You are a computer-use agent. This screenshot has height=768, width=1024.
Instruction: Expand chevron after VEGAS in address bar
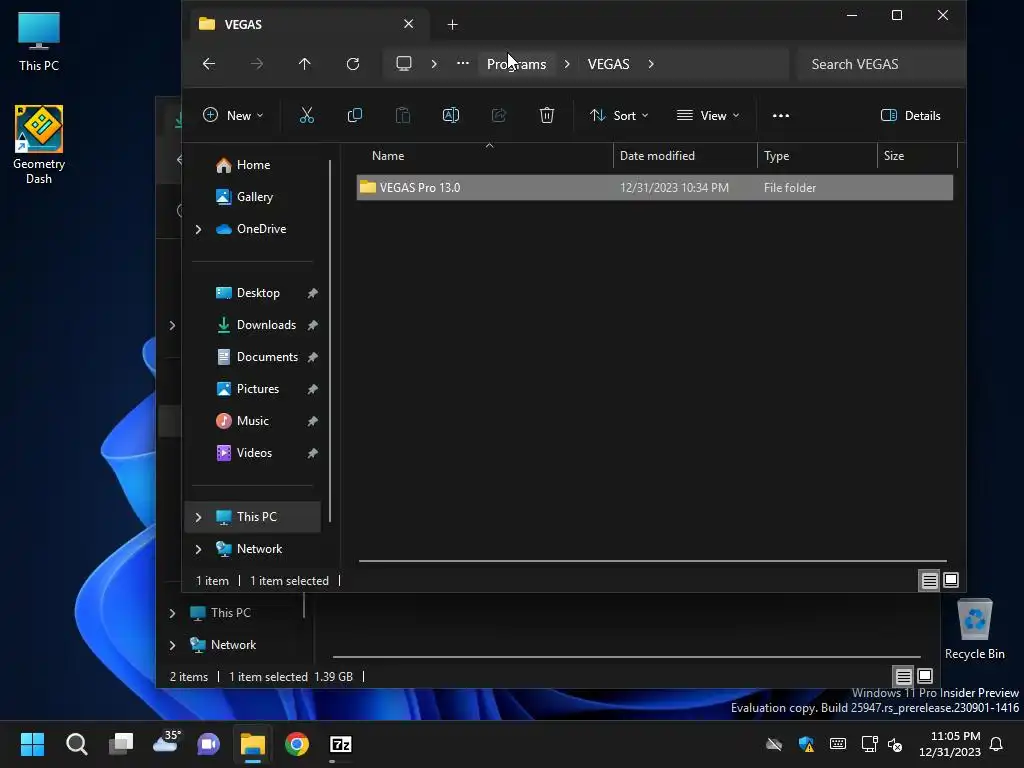pyautogui.click(x=650, y=64)
